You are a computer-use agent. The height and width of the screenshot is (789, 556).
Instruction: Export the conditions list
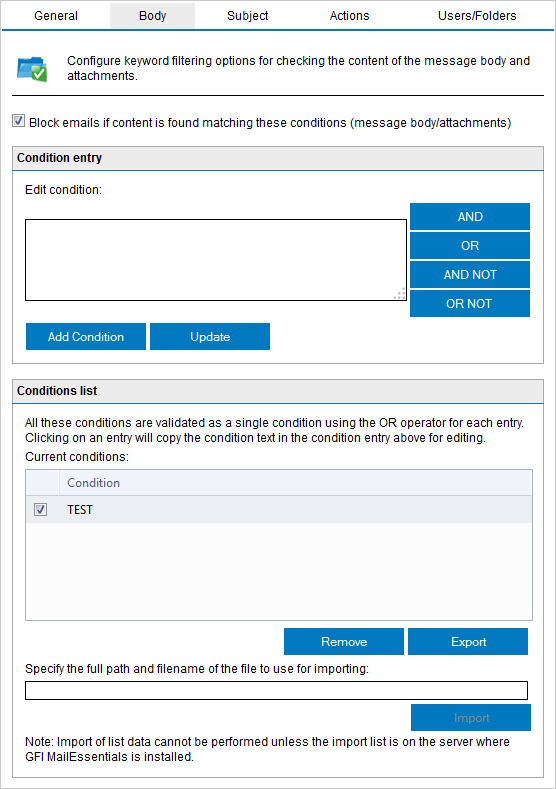pyautogui.click(x=468, y=642)
